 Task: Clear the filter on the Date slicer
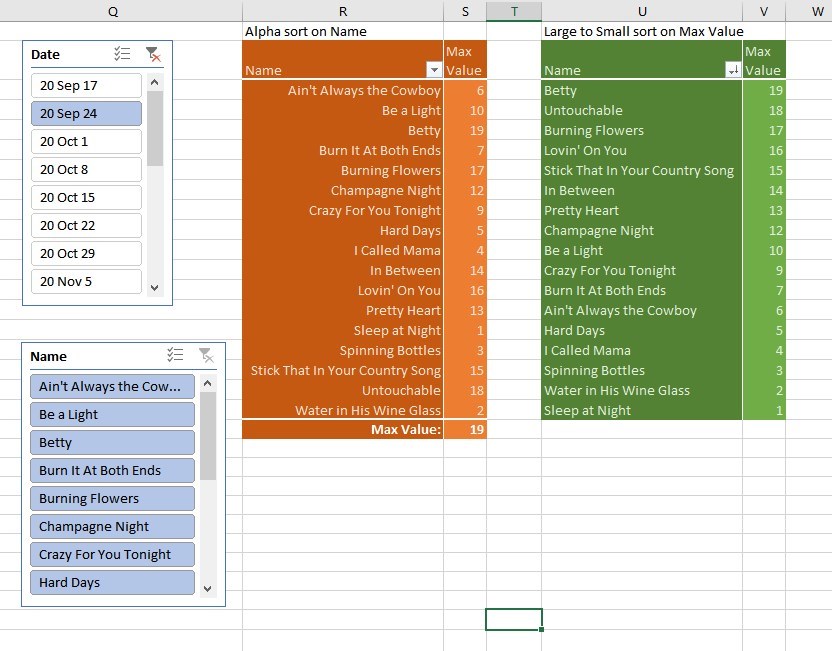click(x=153, y=54)
